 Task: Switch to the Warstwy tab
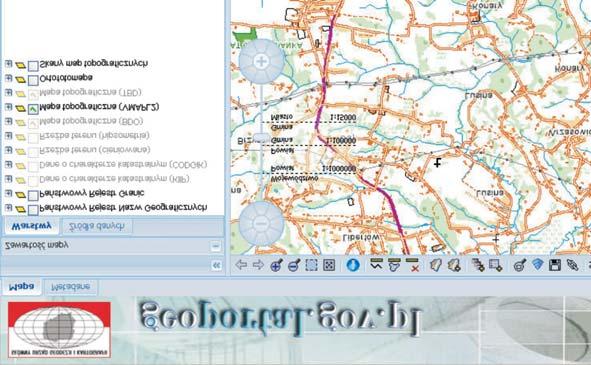tap(31, 226)
